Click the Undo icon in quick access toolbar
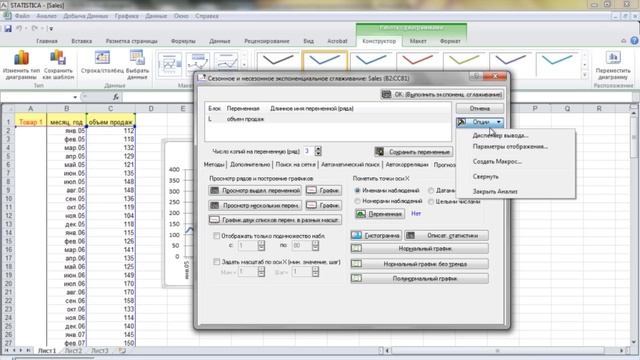The width and height of the screenshot is (640, 360). 19,28
